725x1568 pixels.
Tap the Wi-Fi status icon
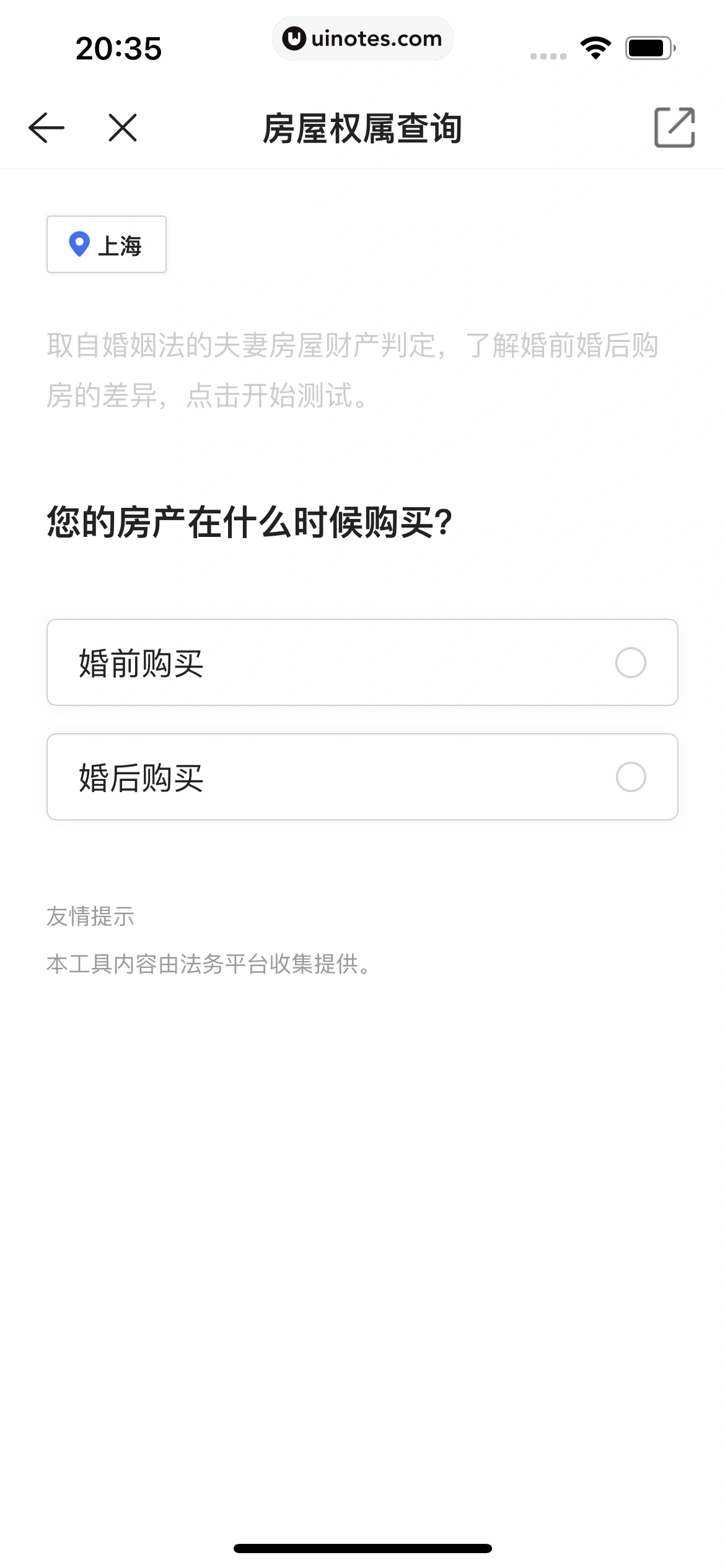pos(595,48)
